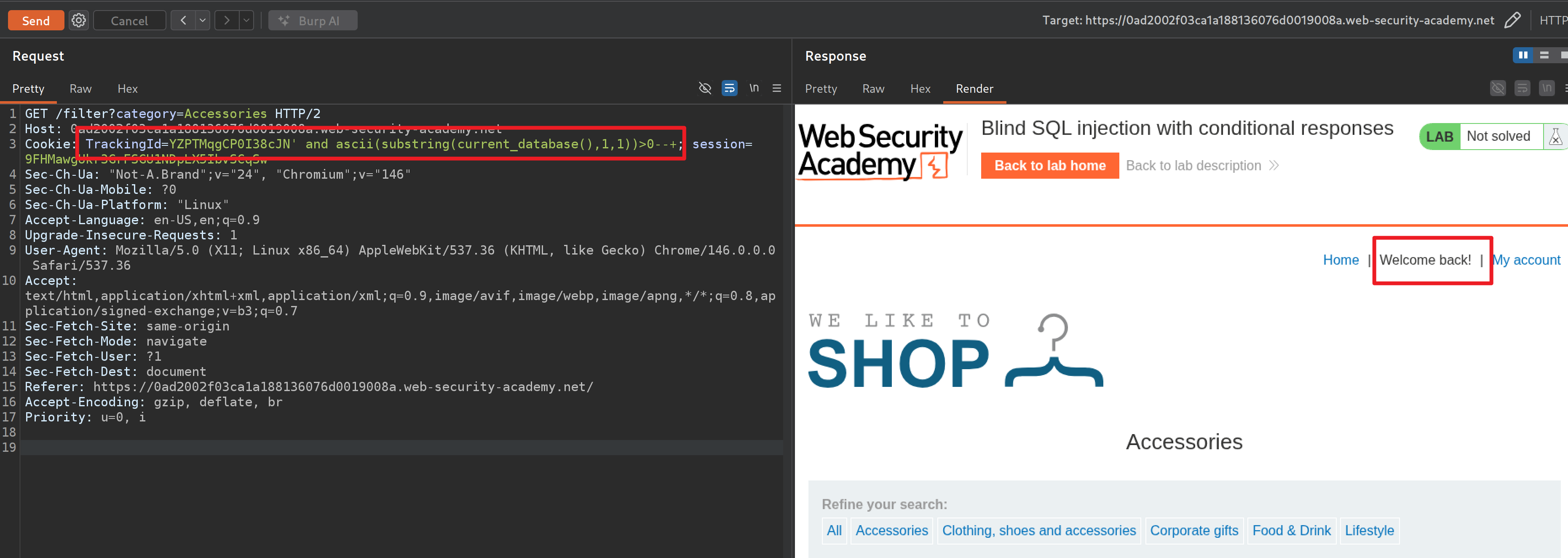Go forward to next request in history
This screenshot has width=1568, height=558.
pyautogui.click(x=226, y=20)
